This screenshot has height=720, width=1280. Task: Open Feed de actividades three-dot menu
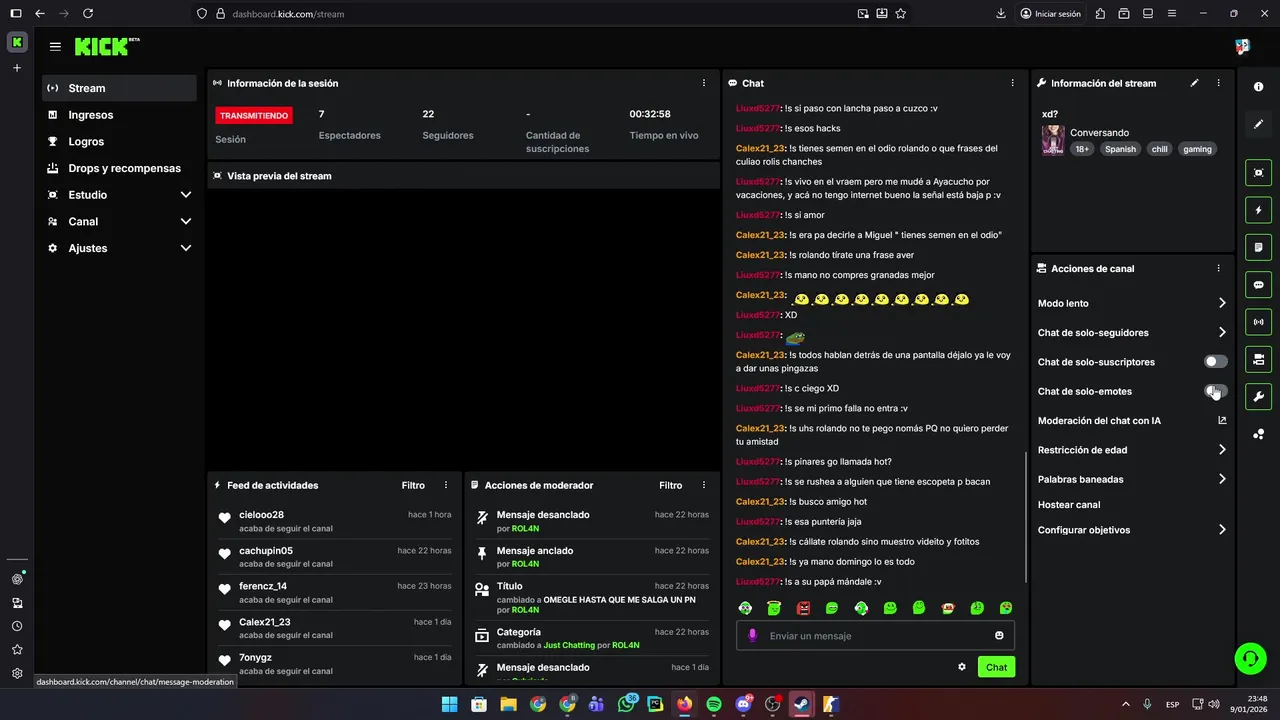446,485
